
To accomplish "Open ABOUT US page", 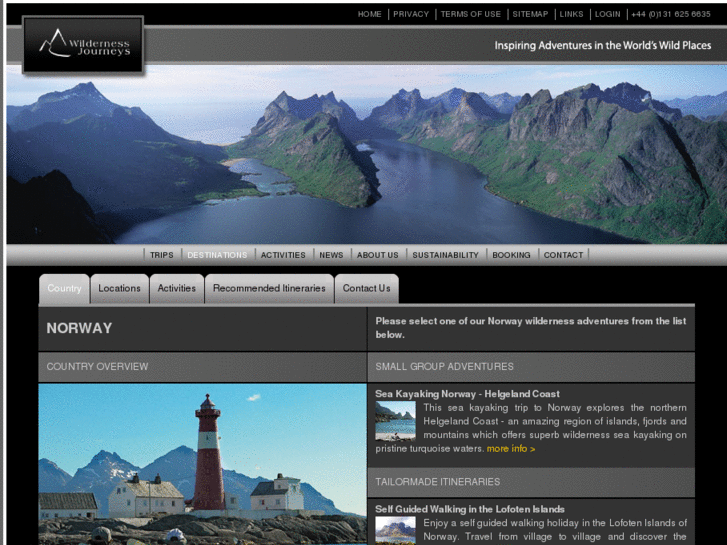I will coord(377,255).
